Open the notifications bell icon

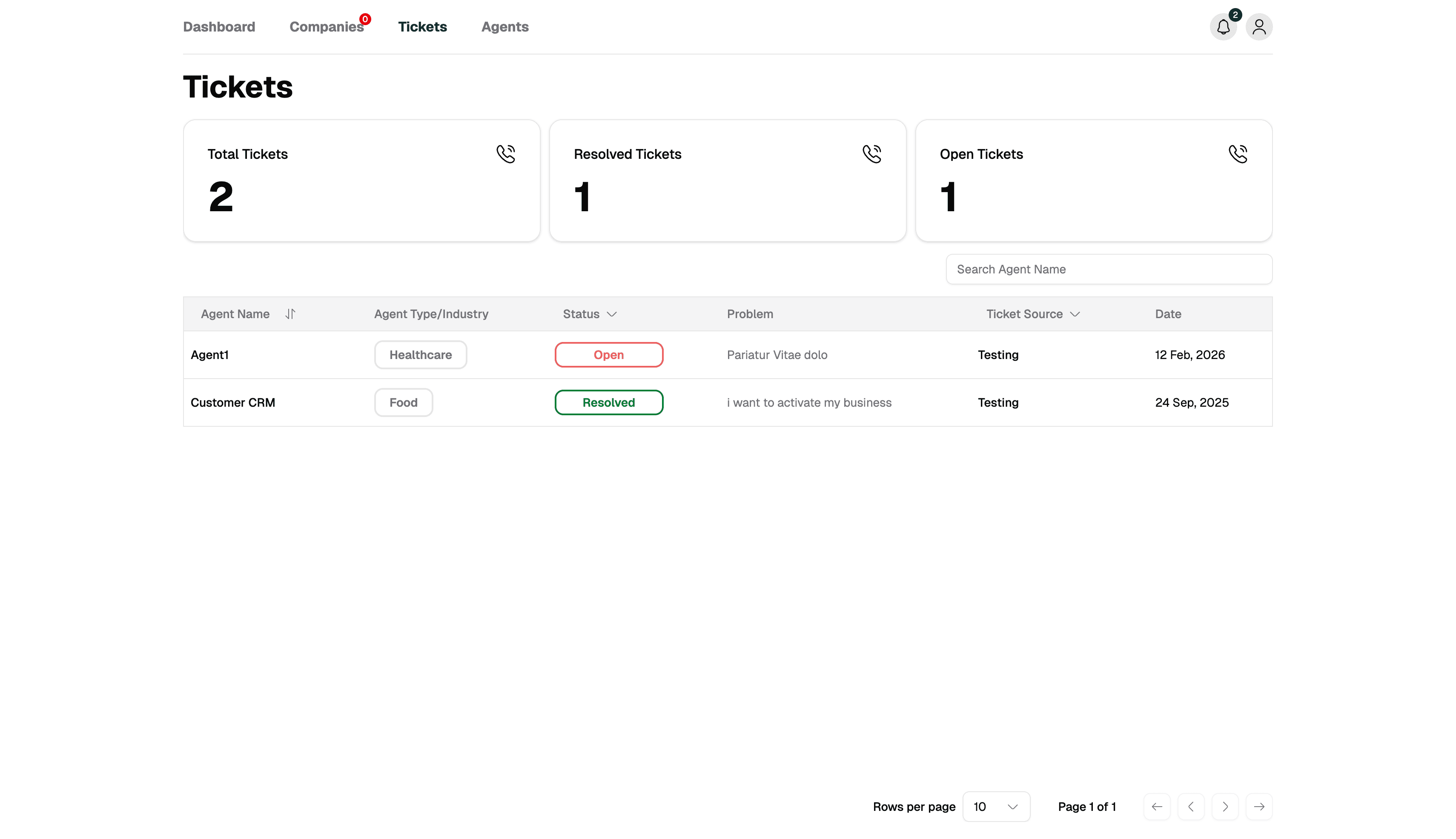pos(1223,26)
